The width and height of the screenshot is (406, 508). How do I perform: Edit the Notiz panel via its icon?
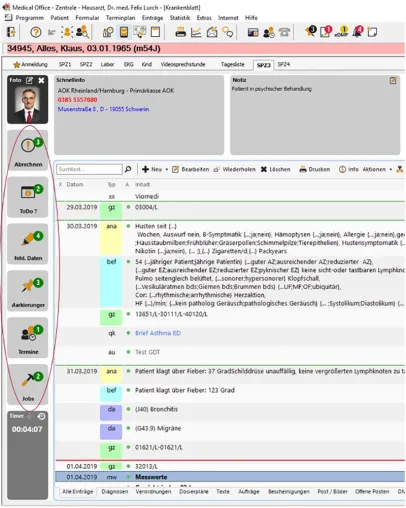pyautogui.click(x=393, y=80)
